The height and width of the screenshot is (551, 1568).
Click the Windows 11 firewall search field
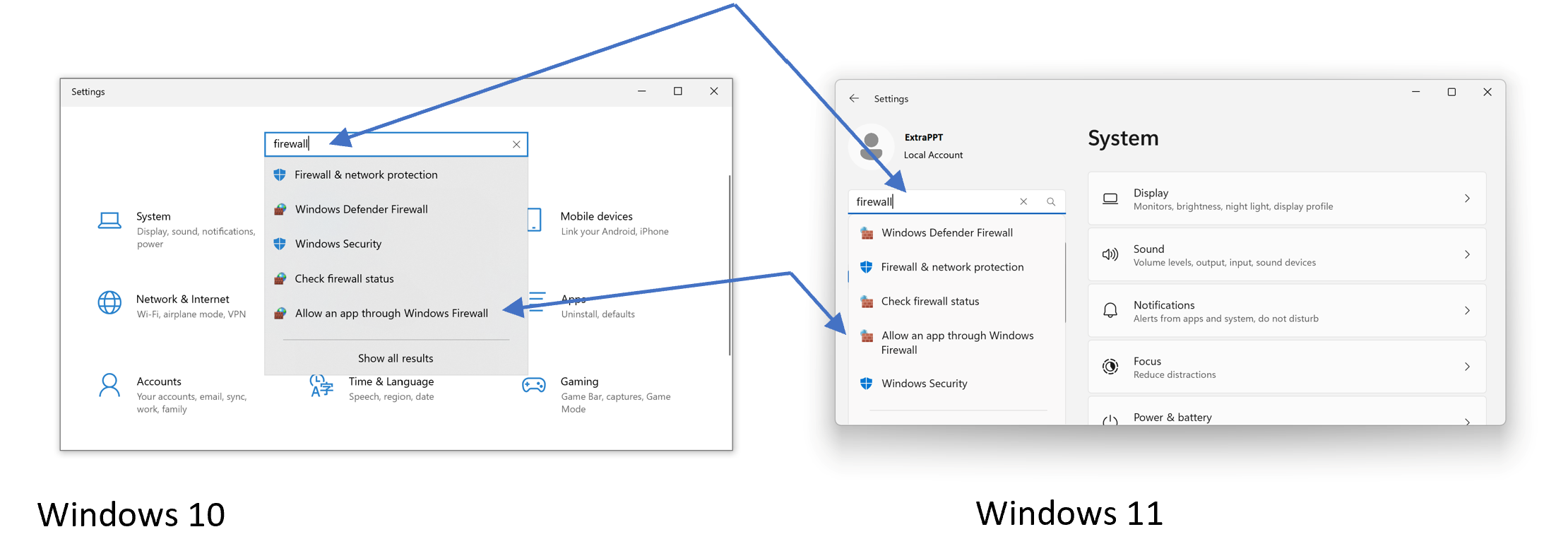(x=956, y=201)
